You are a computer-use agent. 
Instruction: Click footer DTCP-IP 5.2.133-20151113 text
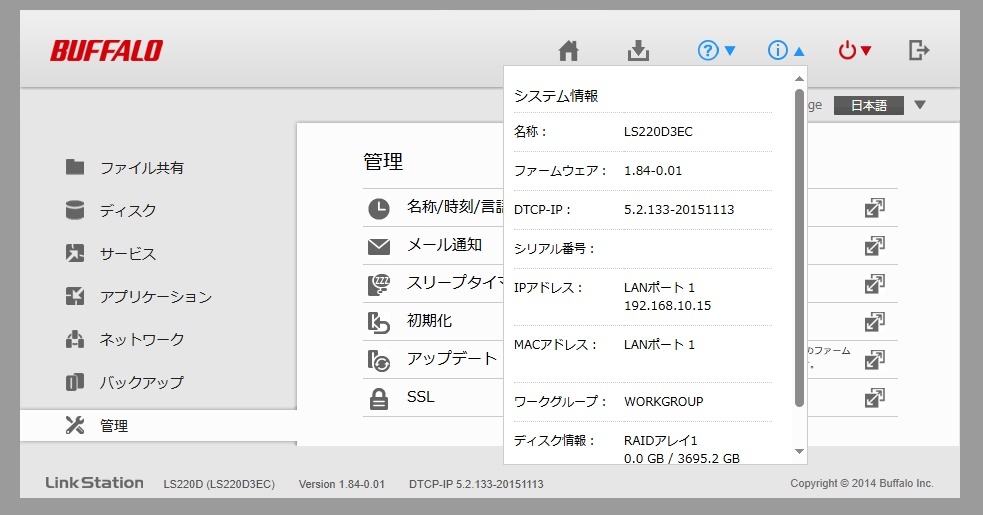[x=476, y=484]
